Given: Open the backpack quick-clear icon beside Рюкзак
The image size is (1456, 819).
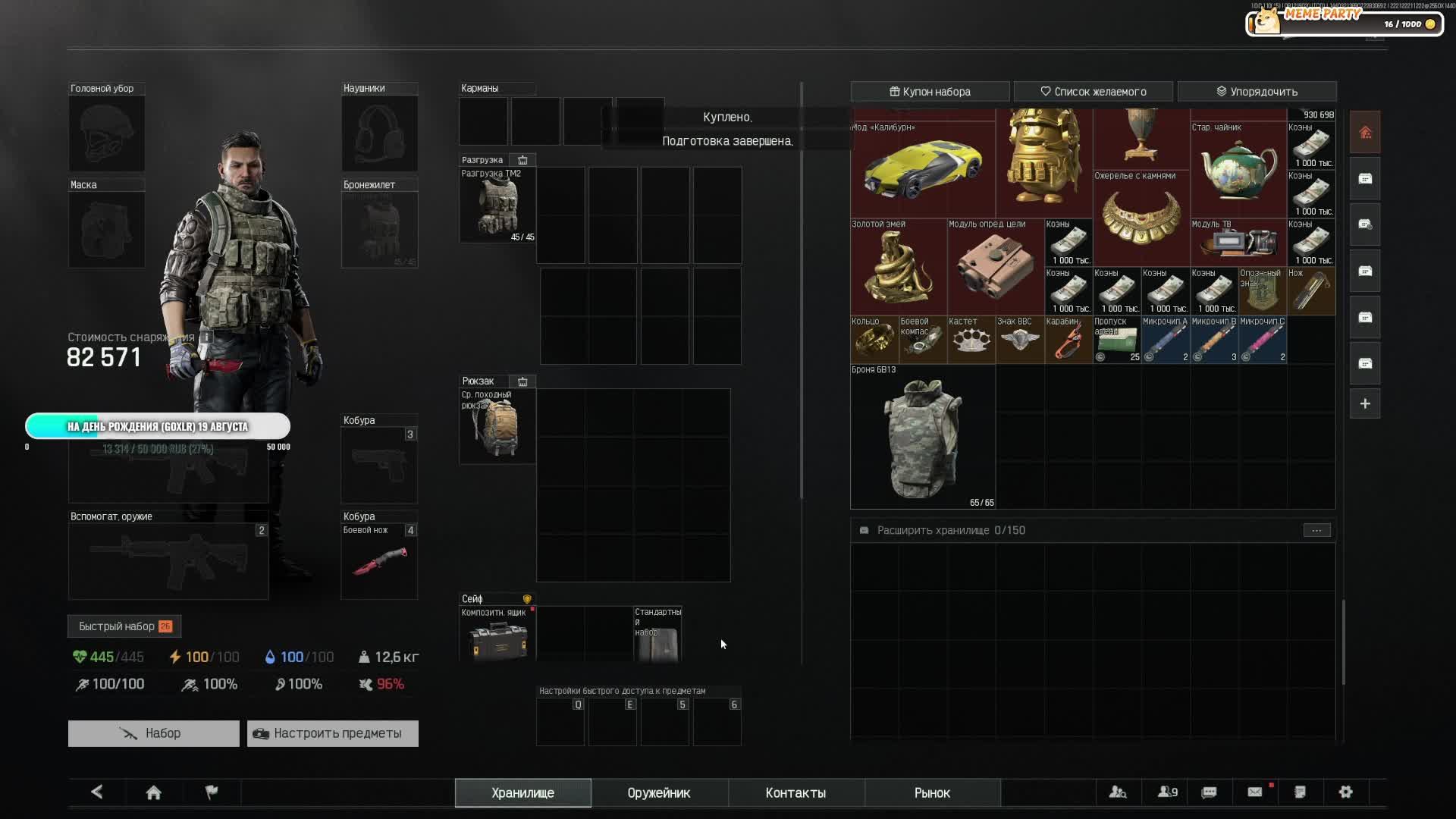Looking at the screenshot, I should click(x=522, y=381).
